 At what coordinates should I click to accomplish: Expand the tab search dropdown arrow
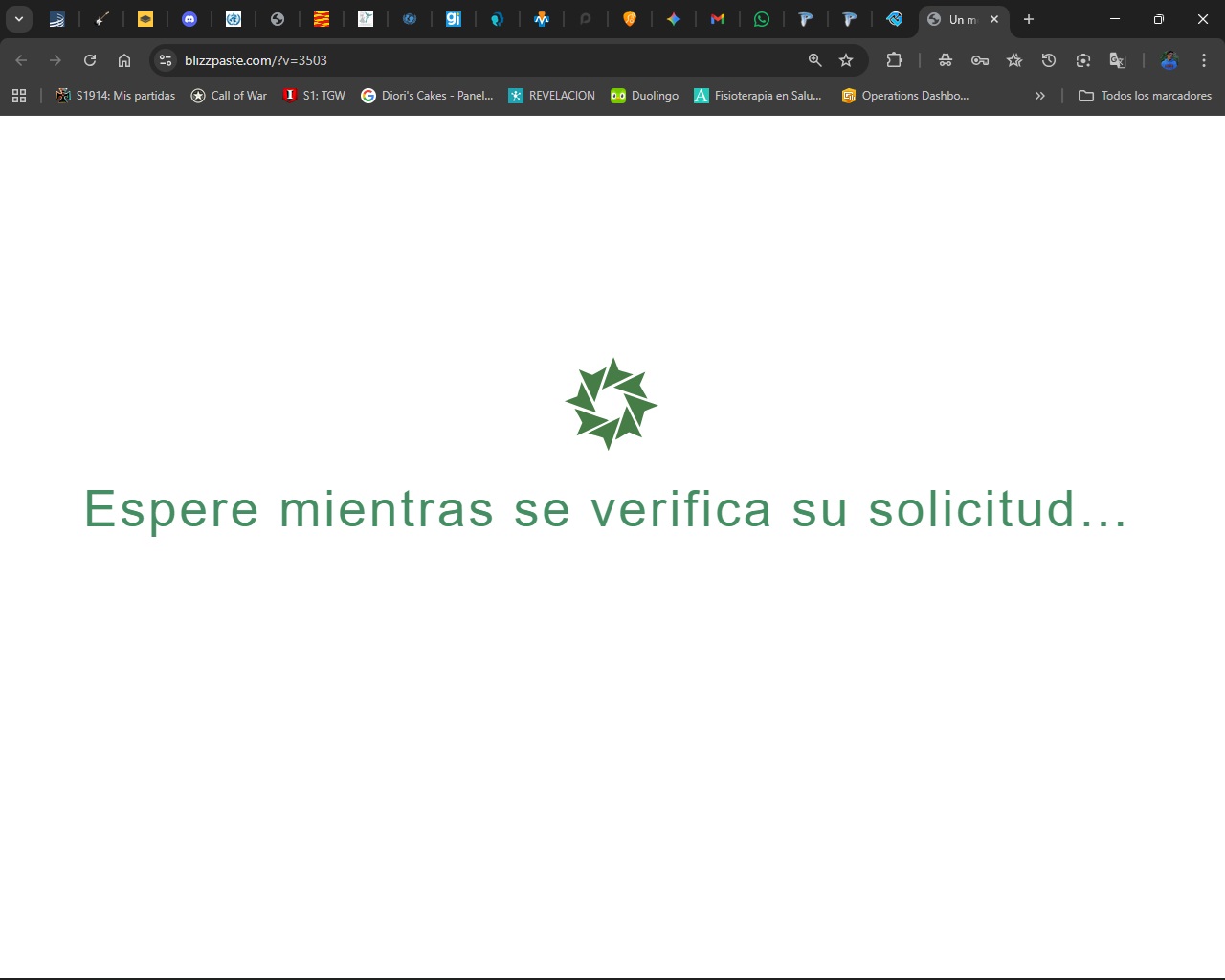pyautogui.click(x=19, y=19)
